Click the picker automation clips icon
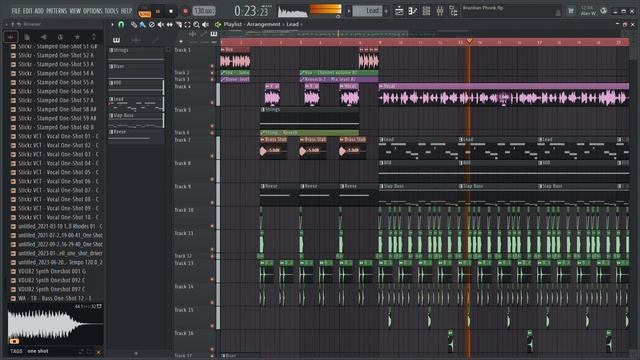This screenshot has width=640, height=360. click(x=155, y=40)
